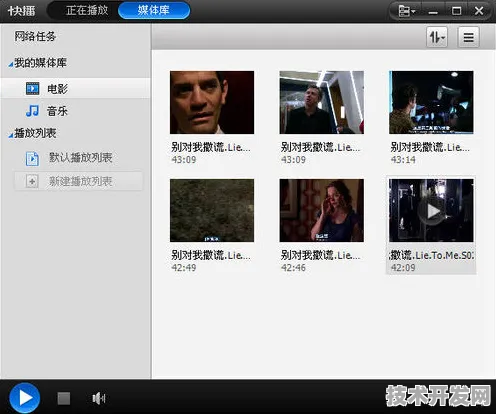
Task: Switch to list view icon
Action: [x=469, y=37]
